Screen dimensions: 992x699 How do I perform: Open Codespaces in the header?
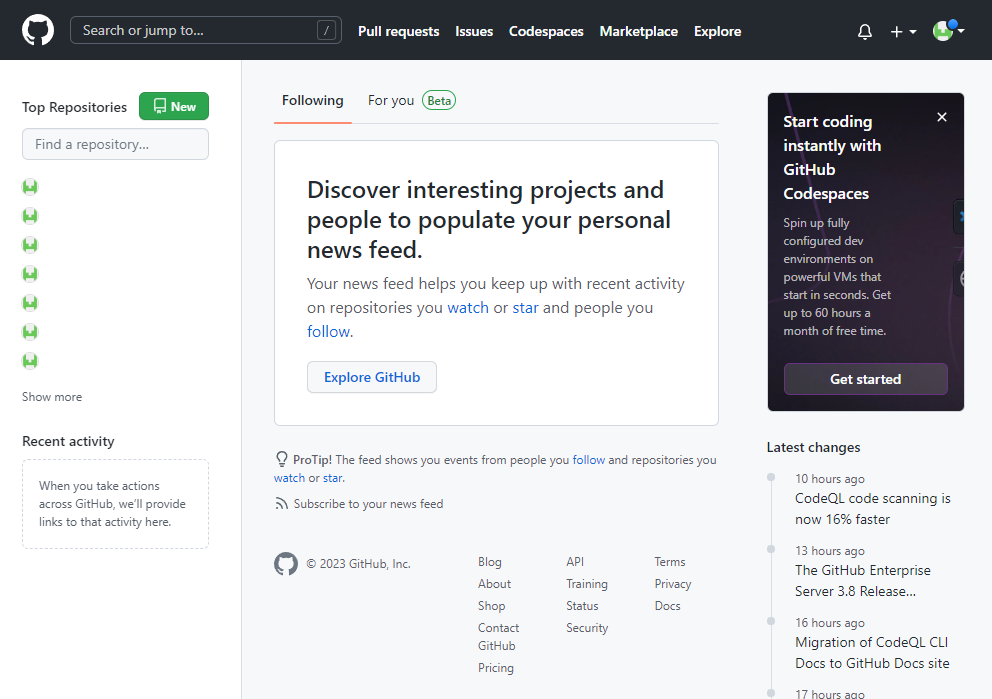(x=545, y=31)
